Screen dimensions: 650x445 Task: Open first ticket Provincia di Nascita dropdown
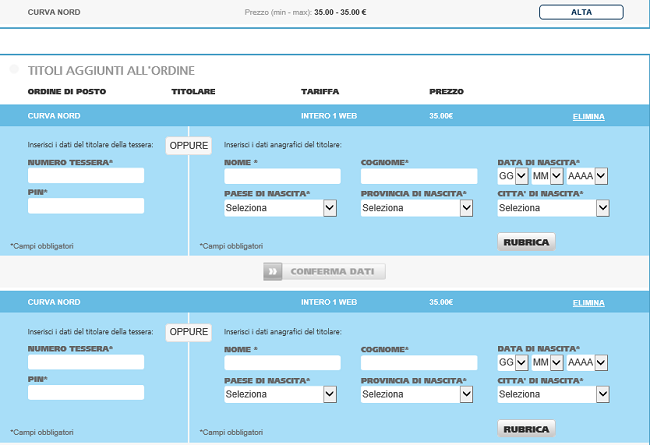click(x=417, y=208)
